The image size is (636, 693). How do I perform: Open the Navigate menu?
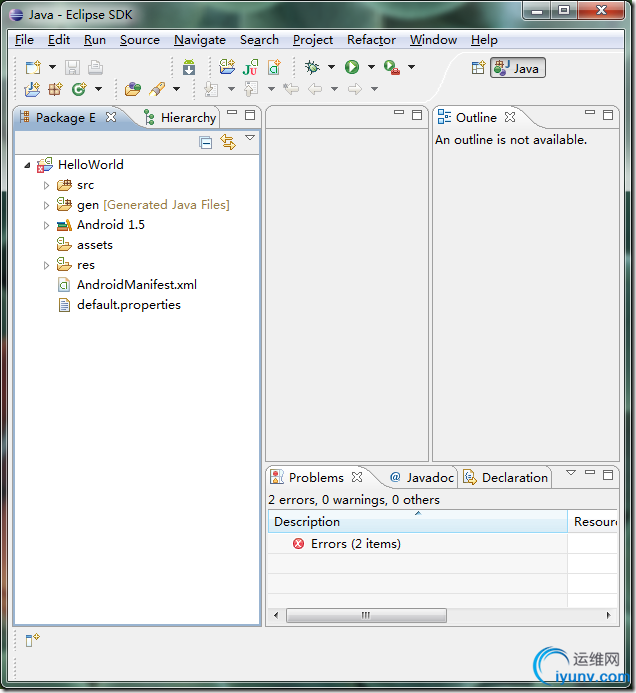200,40
